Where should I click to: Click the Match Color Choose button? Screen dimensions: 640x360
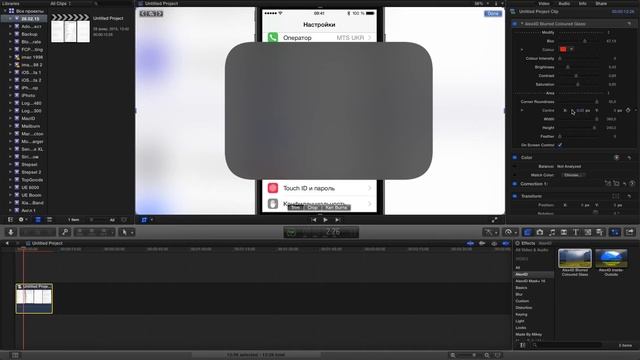coord(573,175)
